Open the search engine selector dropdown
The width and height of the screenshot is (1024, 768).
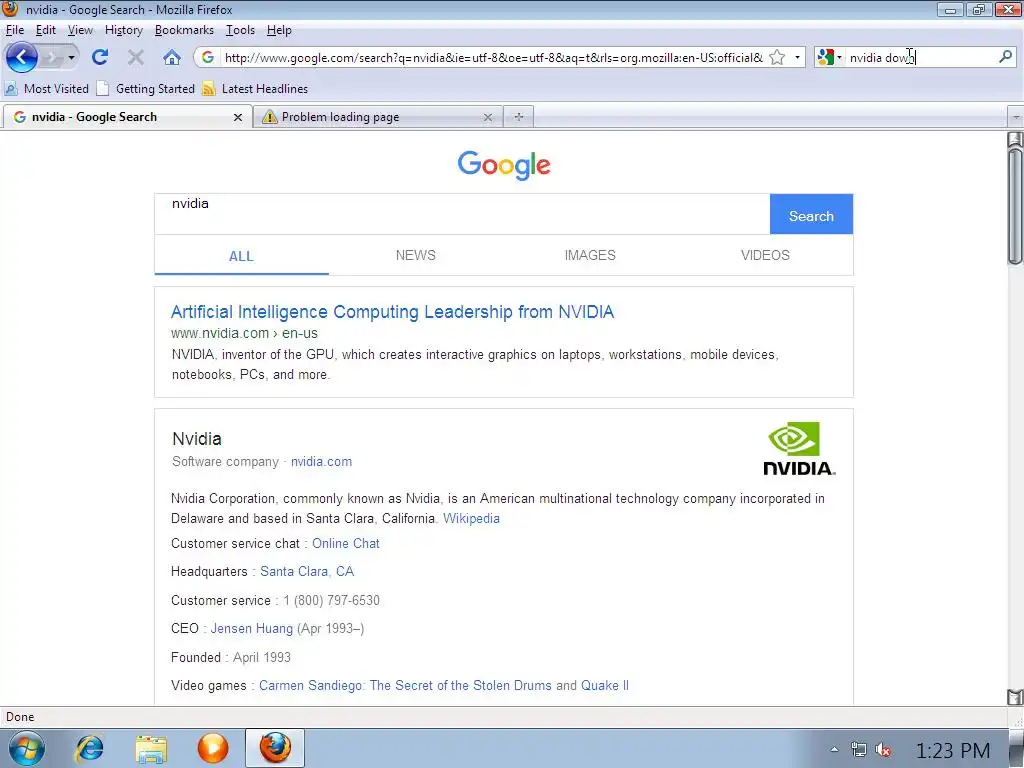(x=829, y=57)
